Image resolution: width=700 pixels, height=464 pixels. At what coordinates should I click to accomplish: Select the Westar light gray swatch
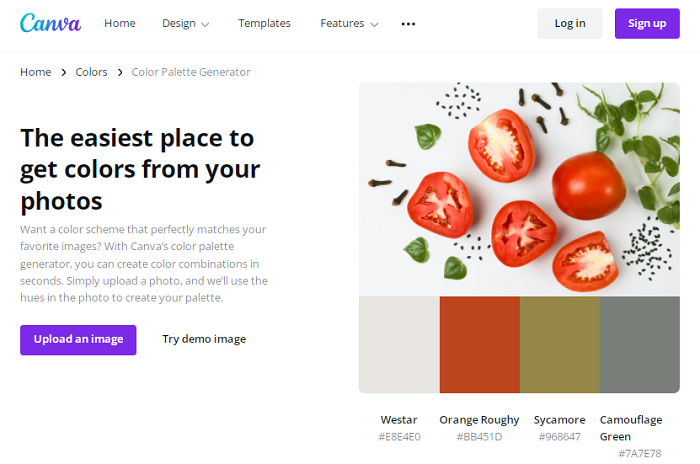tap(399, 344)
